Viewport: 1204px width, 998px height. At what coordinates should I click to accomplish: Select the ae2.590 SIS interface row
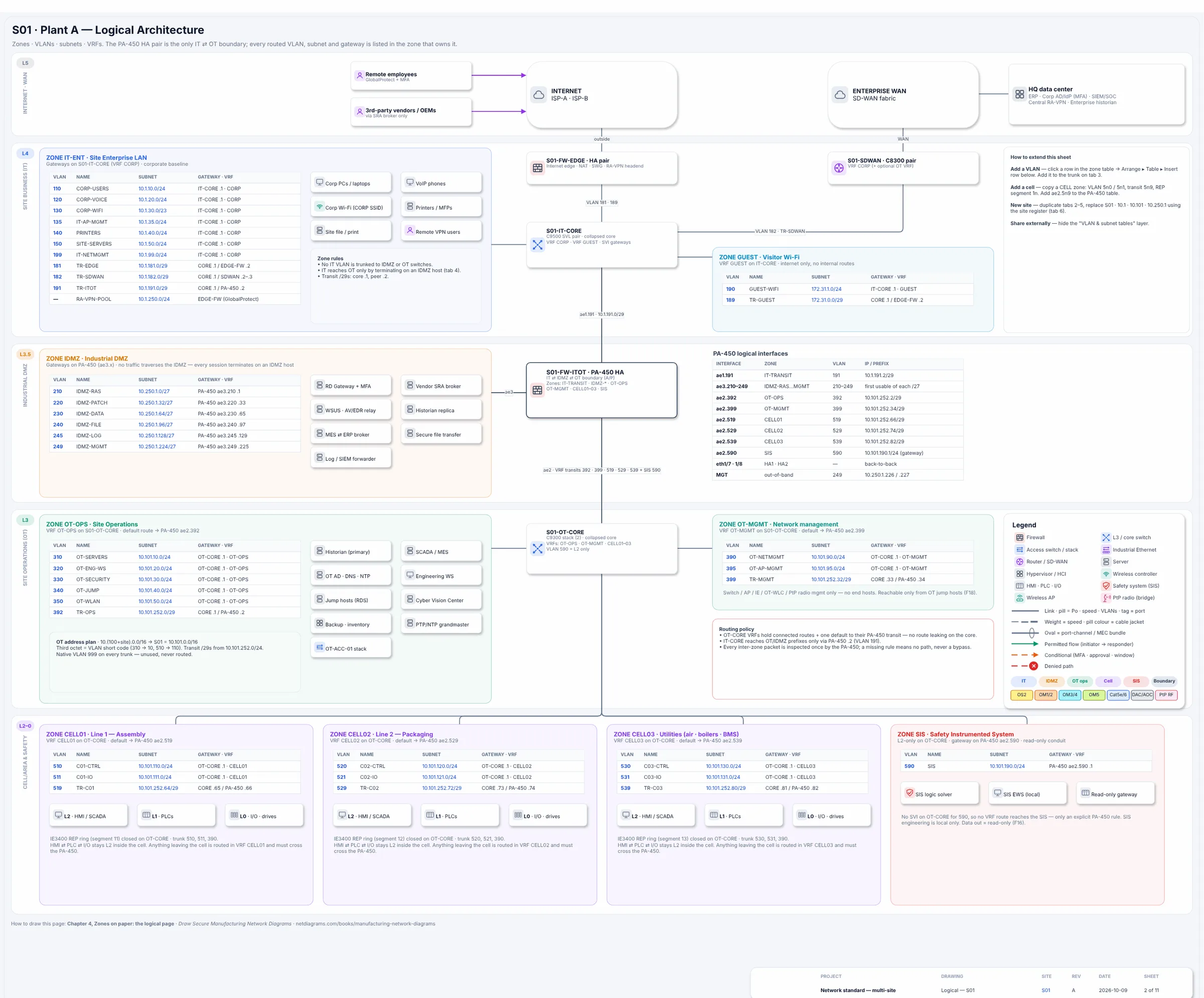pos(838,453)
